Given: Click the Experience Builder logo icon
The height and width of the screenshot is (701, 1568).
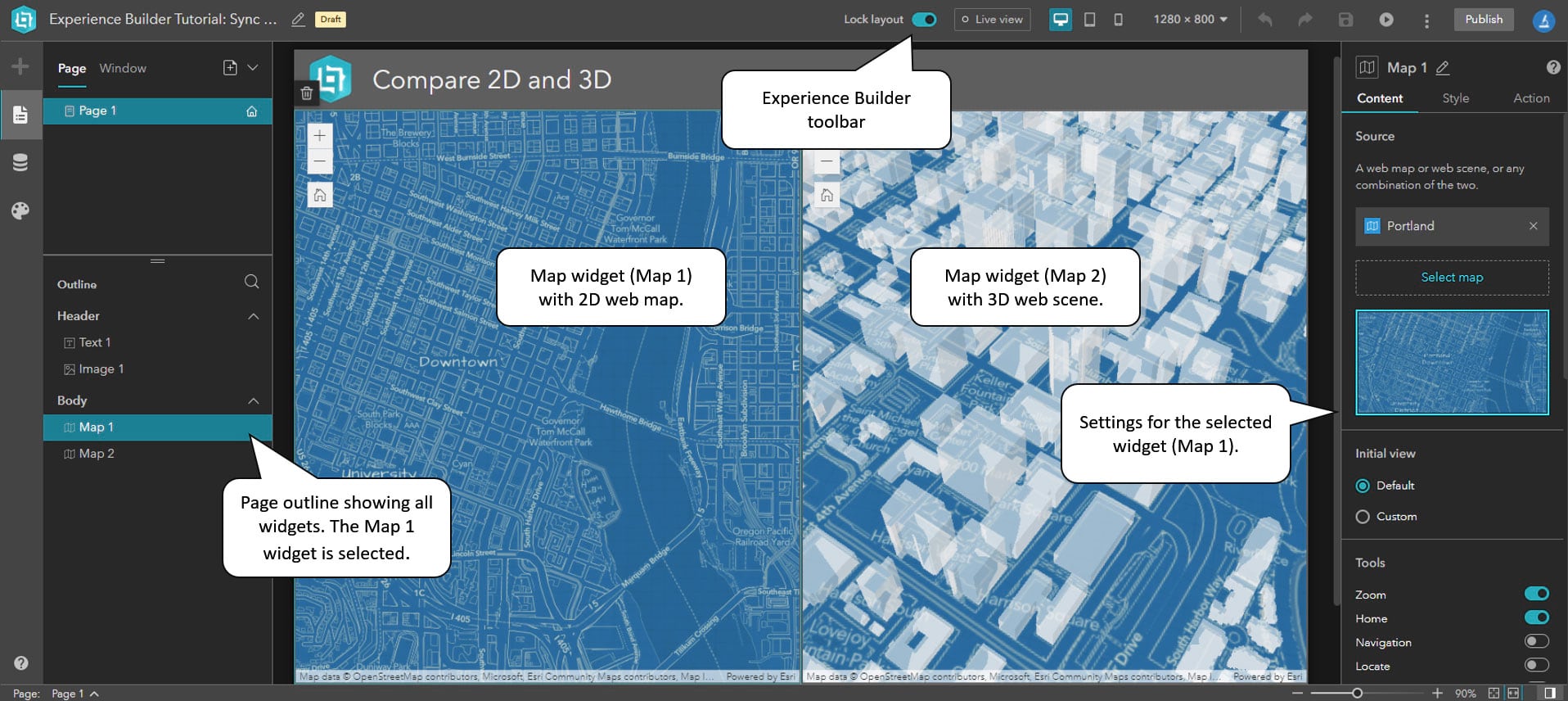Looking at the screenshot, I should click(x=24, y=19).
